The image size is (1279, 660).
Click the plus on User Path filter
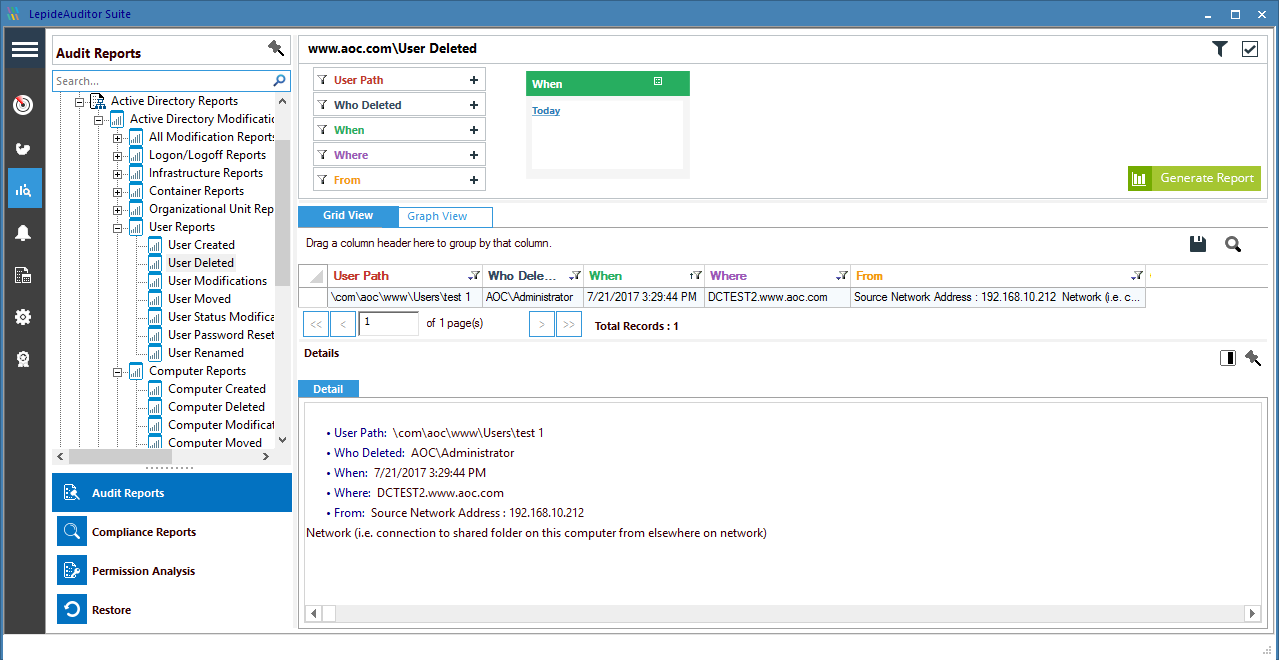point(473,80)
